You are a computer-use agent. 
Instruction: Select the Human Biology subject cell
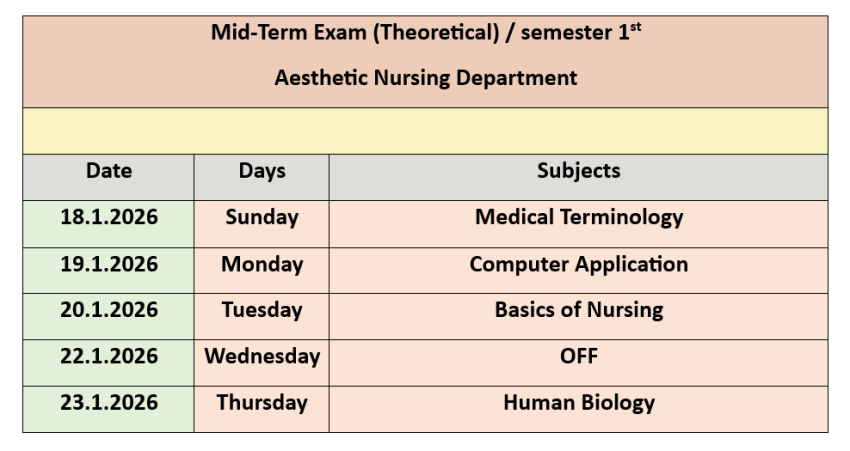578,403
